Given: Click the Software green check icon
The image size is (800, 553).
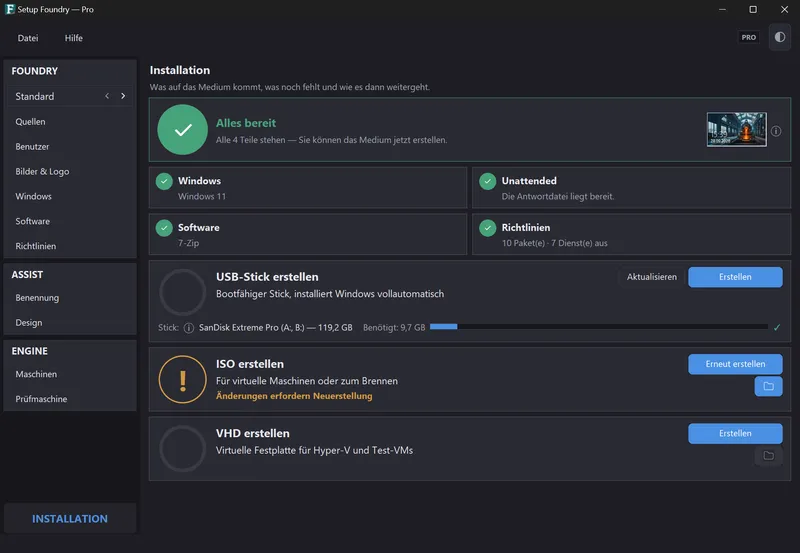Looking at the screenshot, I should click(x=164, y=228).
